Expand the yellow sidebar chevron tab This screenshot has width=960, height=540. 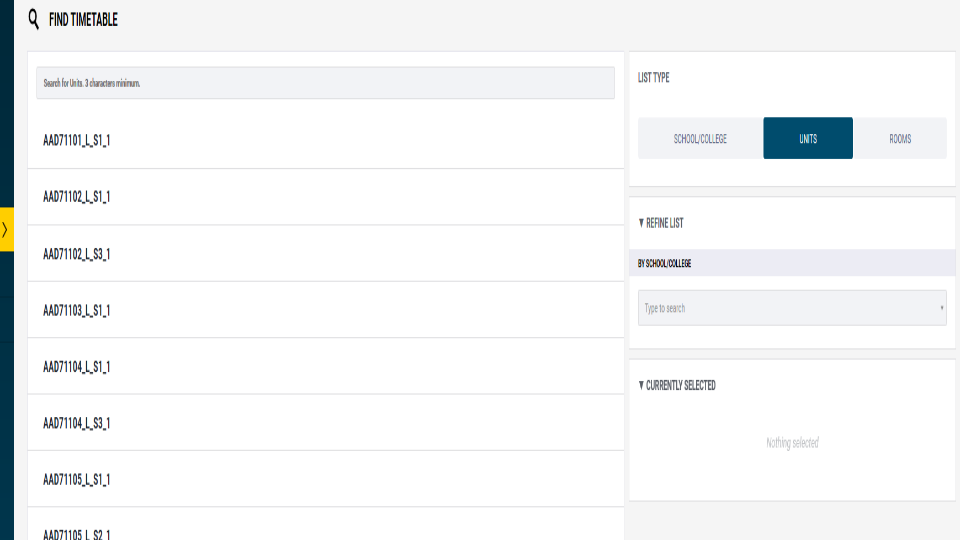6,230
